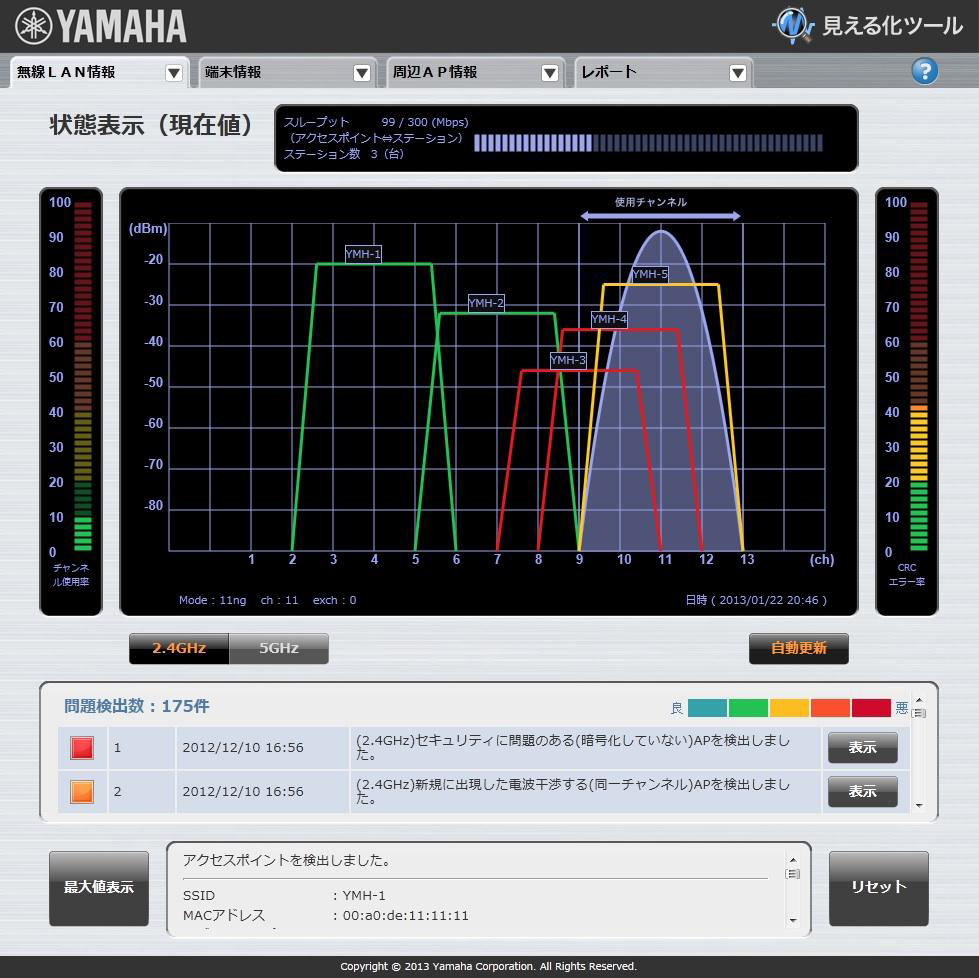Click the teal 良 color swatch in legend
This screenshot has width=979, height=978.
707,708
